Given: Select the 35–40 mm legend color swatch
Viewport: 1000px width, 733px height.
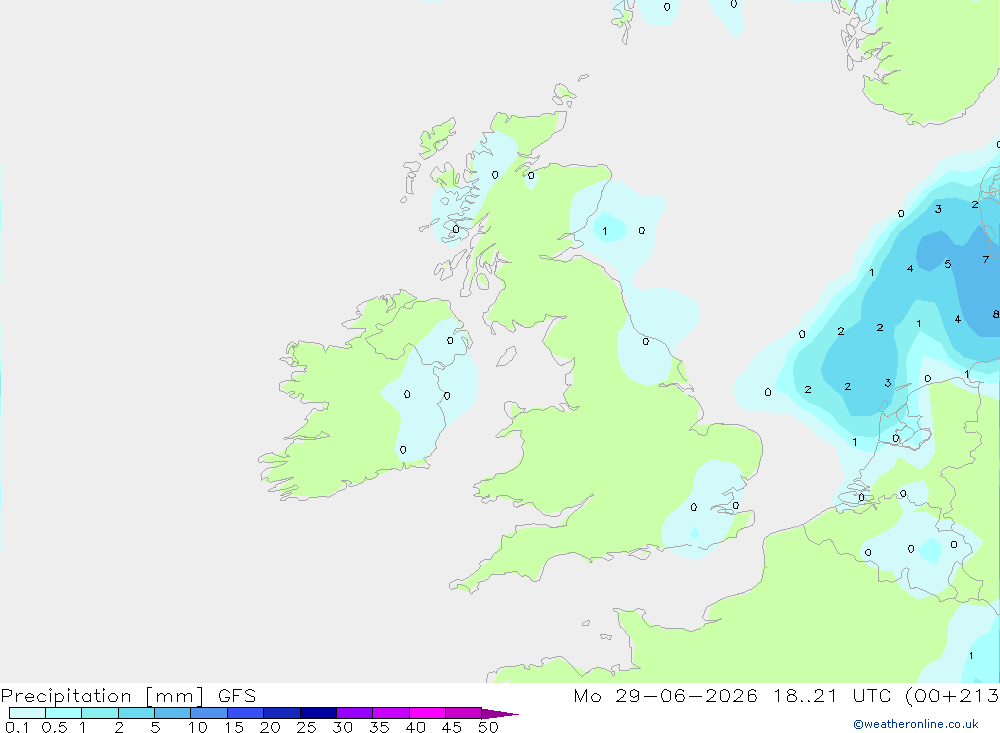Looking at the screenshot, I should coord(390,713).
